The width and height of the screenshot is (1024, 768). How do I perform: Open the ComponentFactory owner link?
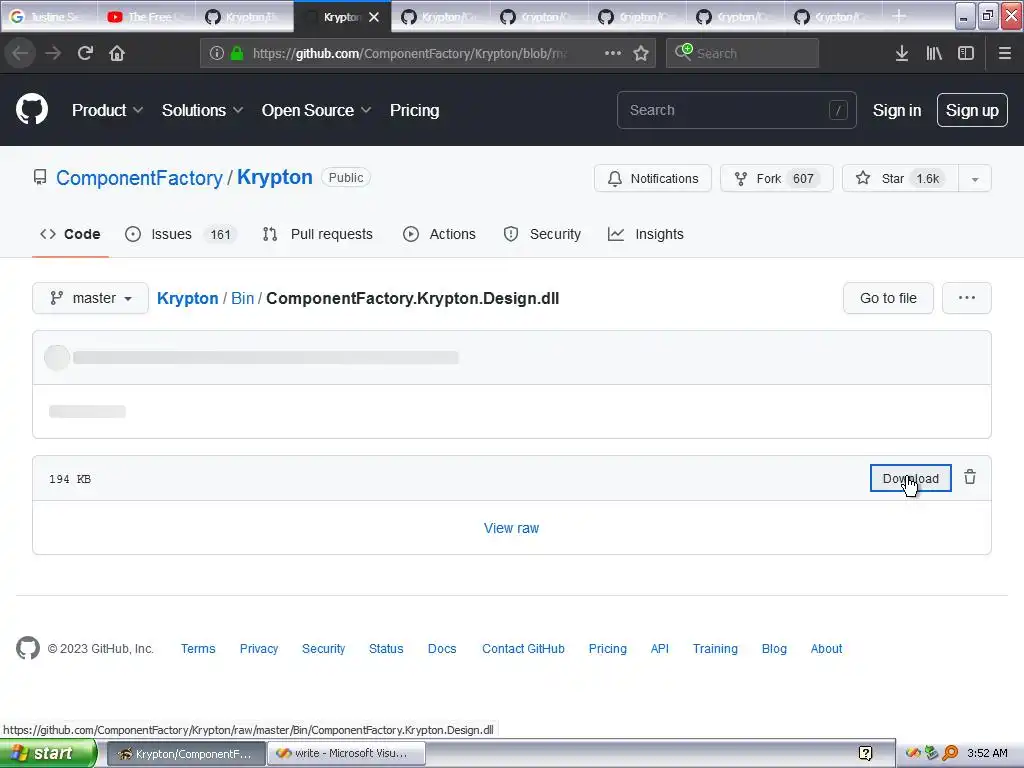[139, 178]
